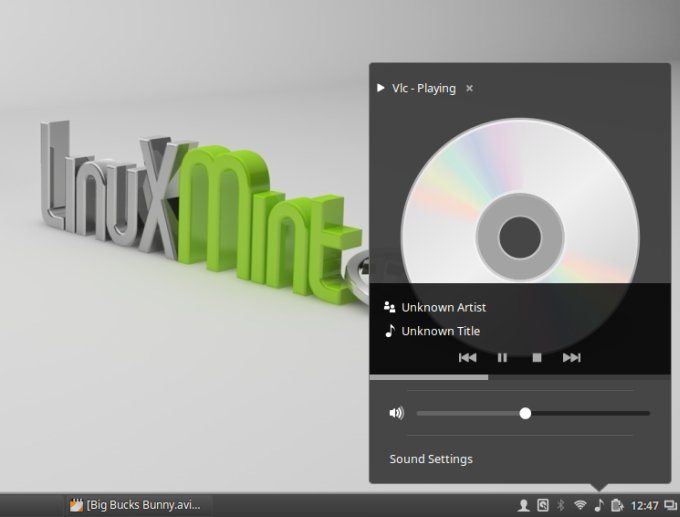The width and height of the screenshot is (680, 517).
Task: Click the CD album art cover
Action: pyautogui.click(x=520, y=236)
